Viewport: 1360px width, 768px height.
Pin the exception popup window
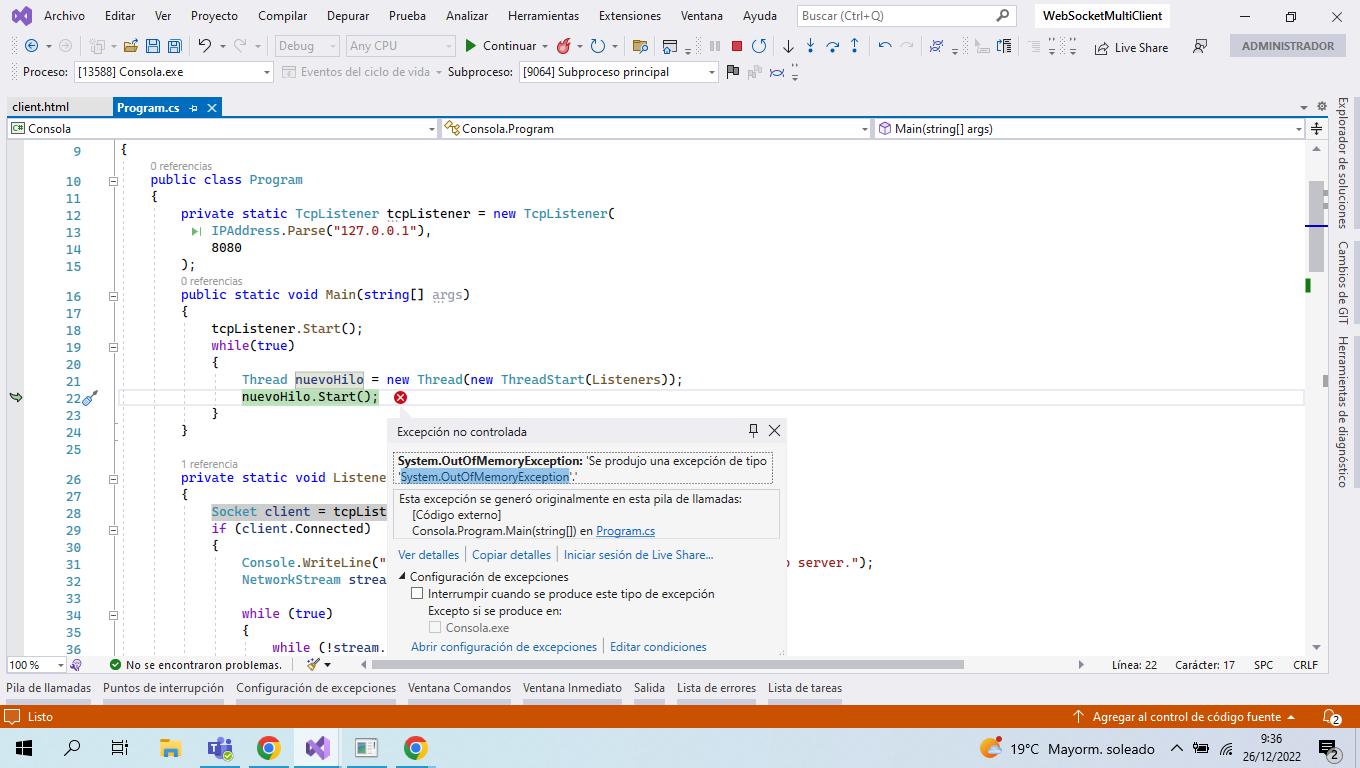[753, 431]
